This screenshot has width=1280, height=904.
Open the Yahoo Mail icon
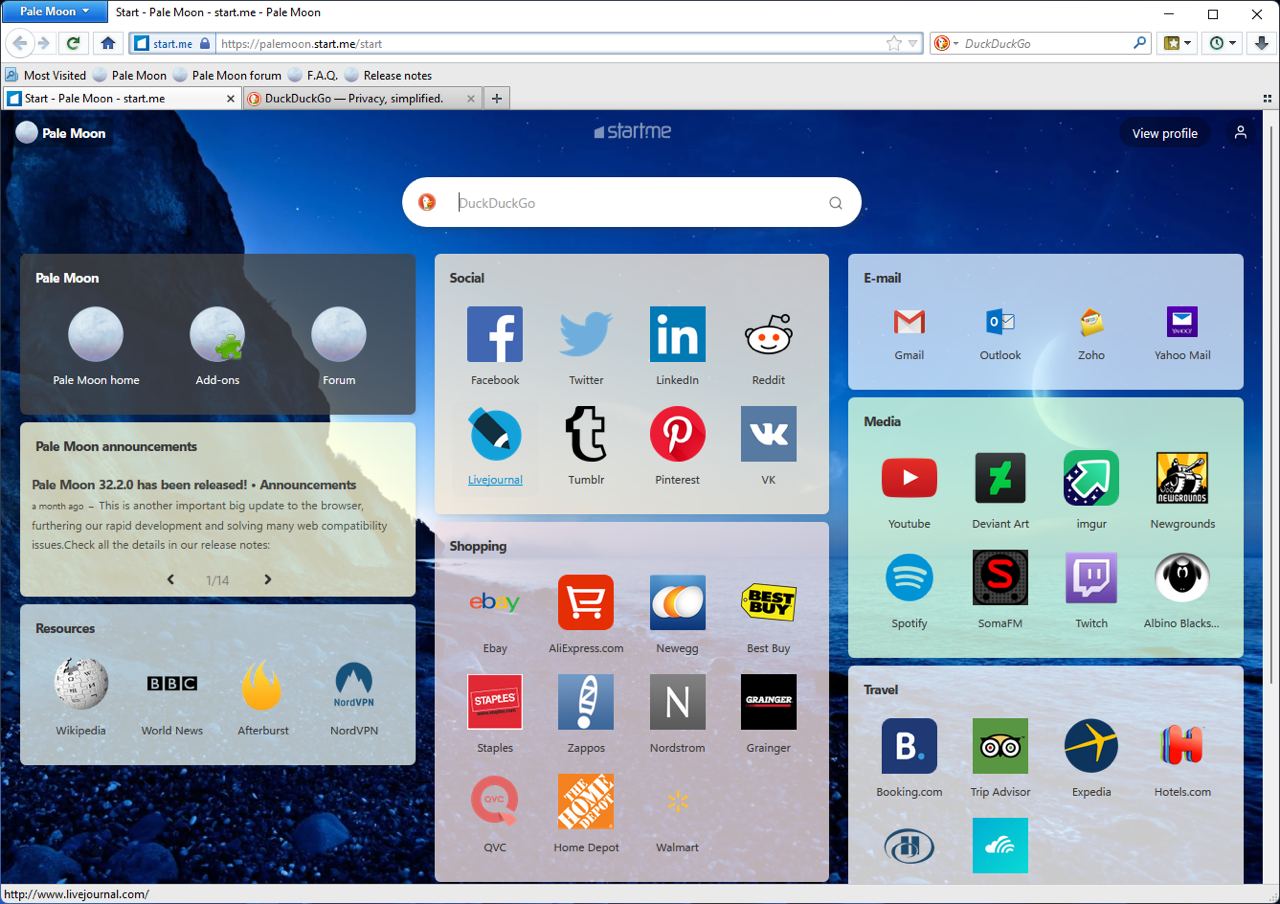(1182, 322)
